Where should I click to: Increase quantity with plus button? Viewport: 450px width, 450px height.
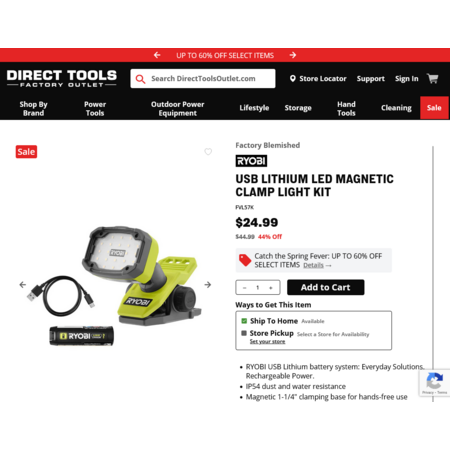[271, 288]
